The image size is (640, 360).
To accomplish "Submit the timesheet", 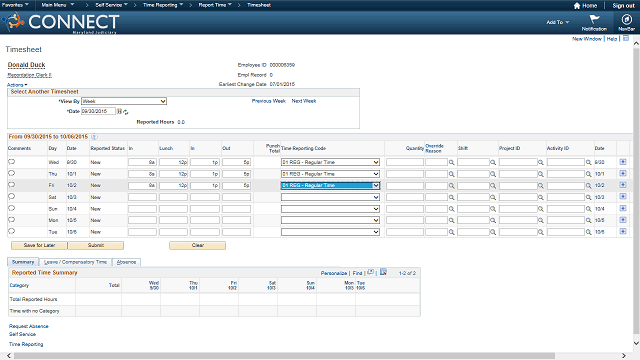I will [96, 245].
